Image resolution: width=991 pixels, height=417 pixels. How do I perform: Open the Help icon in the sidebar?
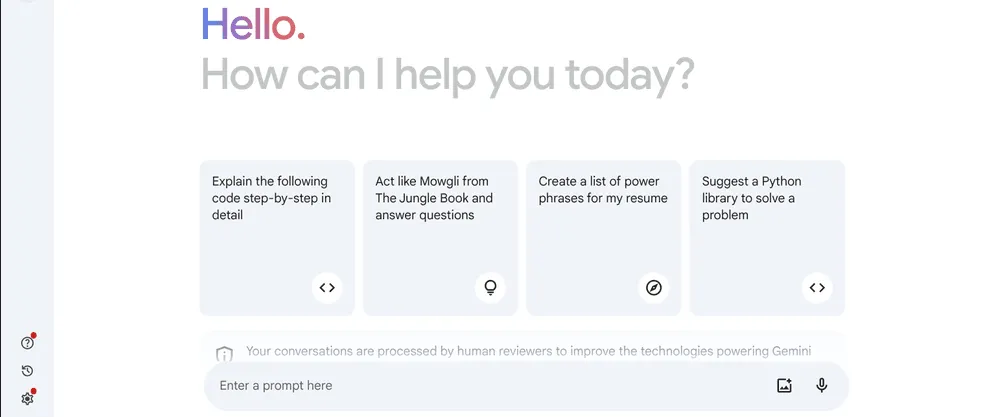[27, 343]
